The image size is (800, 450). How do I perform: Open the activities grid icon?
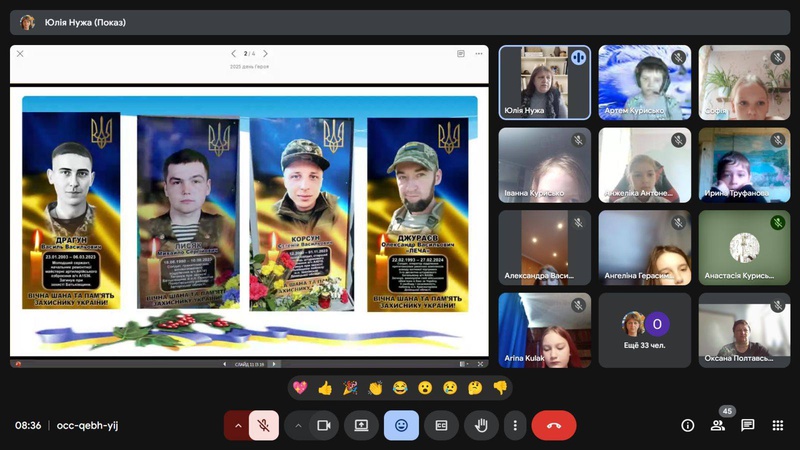click(778, 425)
